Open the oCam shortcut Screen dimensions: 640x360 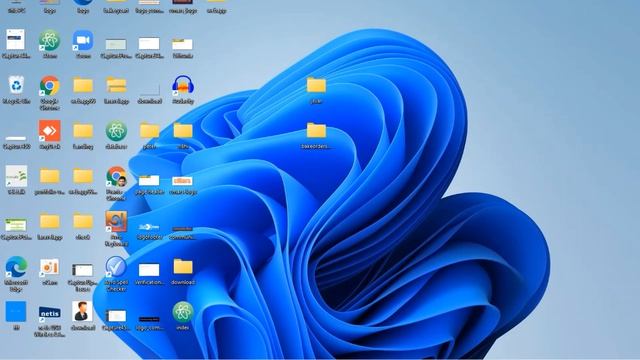coord(49,268)
